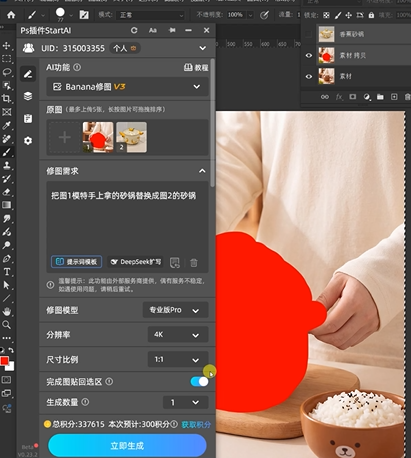Select the Rectangular Marquee tool
This screenshot has height=458, width=411.
click(6, 59)
